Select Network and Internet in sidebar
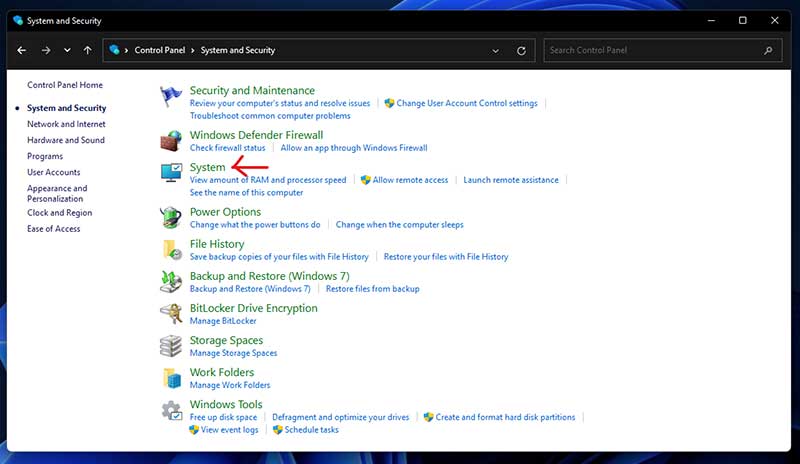800x464 pixels. (x=66, y=124)
